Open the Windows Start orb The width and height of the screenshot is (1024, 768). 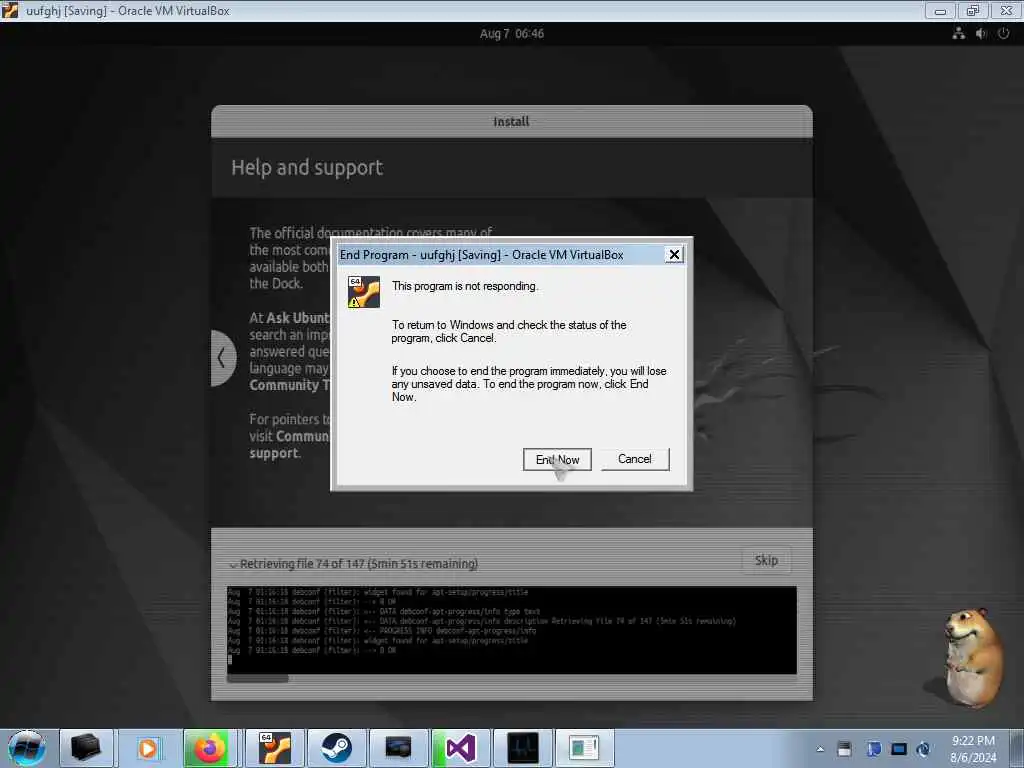(27, 748)
